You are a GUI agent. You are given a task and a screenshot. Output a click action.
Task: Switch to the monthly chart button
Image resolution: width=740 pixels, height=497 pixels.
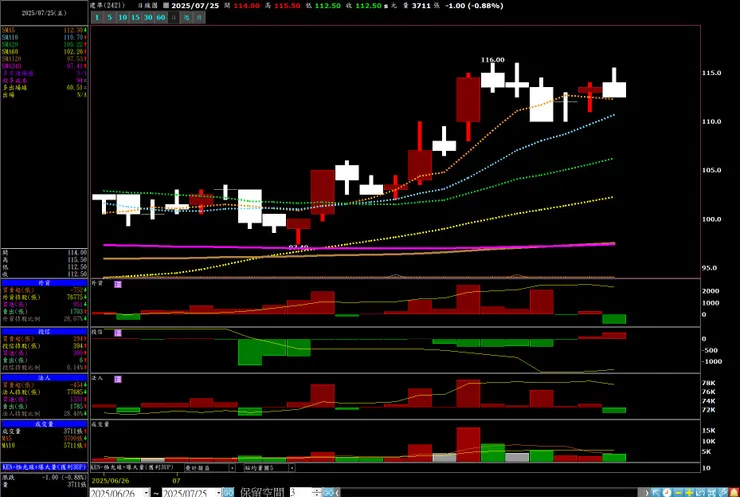click(199, 17)
